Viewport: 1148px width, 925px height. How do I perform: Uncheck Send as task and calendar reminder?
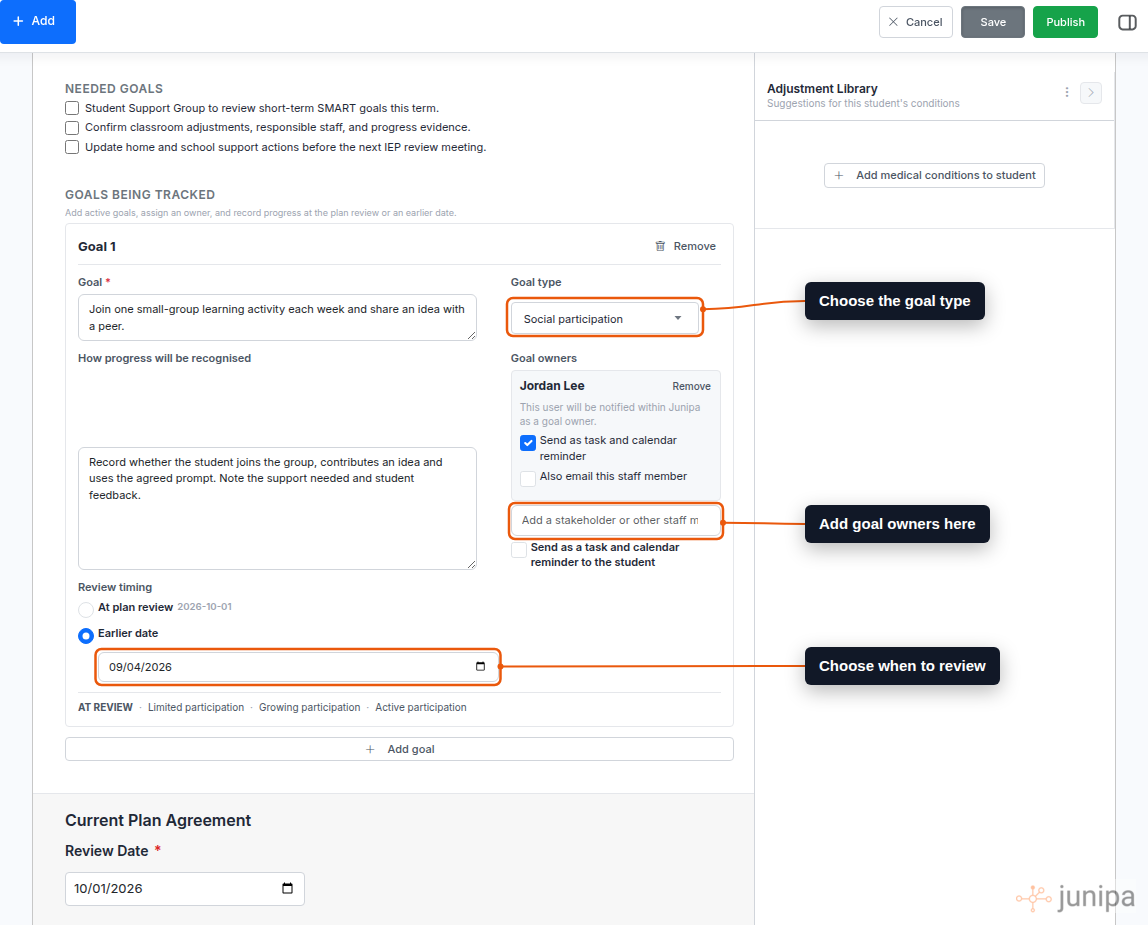527,442
